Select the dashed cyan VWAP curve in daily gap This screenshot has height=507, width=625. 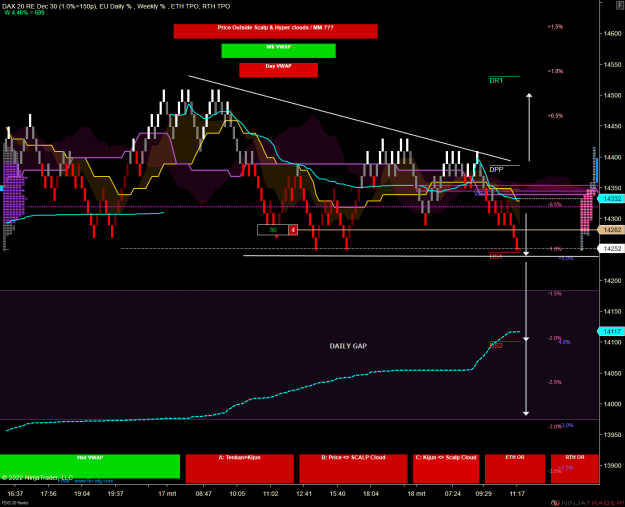click(263, 396)
